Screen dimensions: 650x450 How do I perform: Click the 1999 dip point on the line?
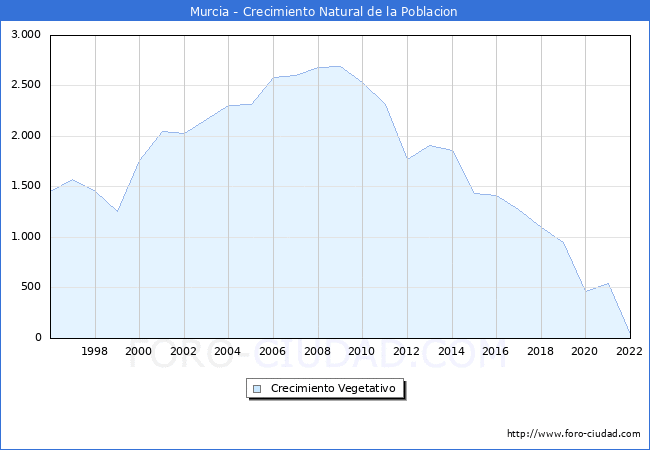point(117,211)
